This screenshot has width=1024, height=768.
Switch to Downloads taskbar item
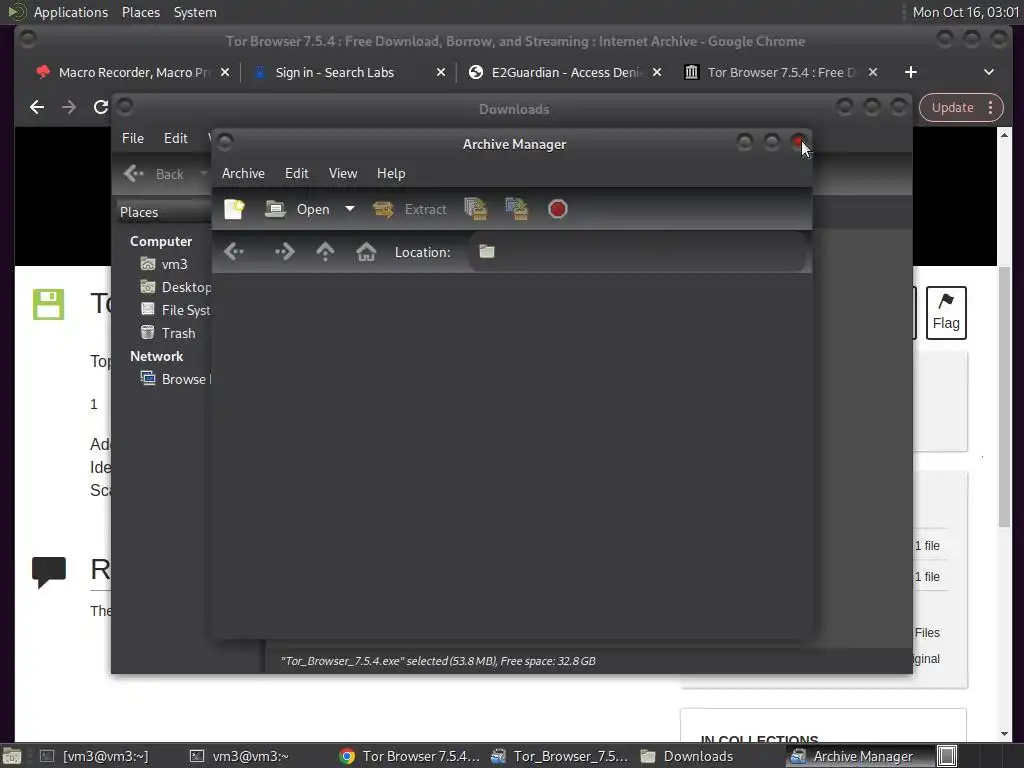pos(687,756)
